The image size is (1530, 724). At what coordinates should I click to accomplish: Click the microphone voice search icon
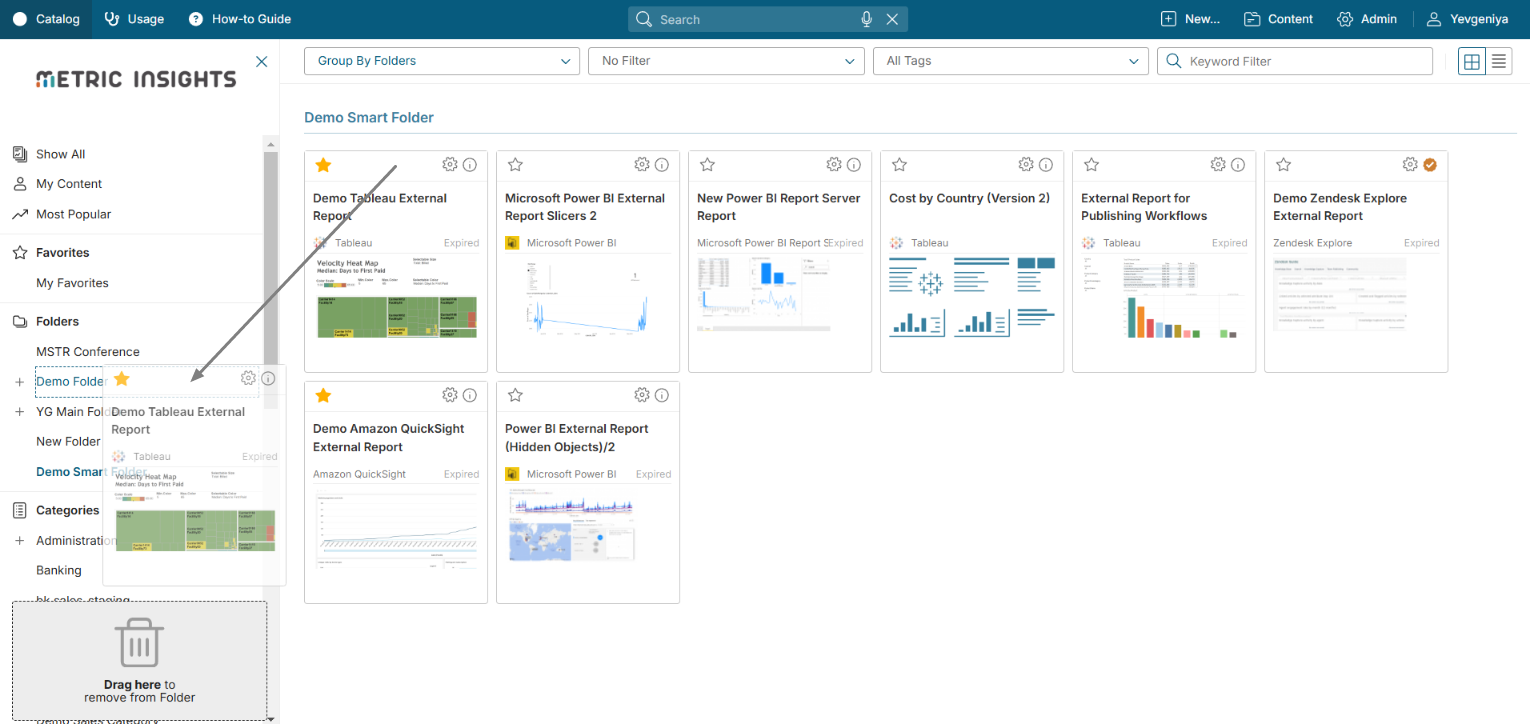867,19
